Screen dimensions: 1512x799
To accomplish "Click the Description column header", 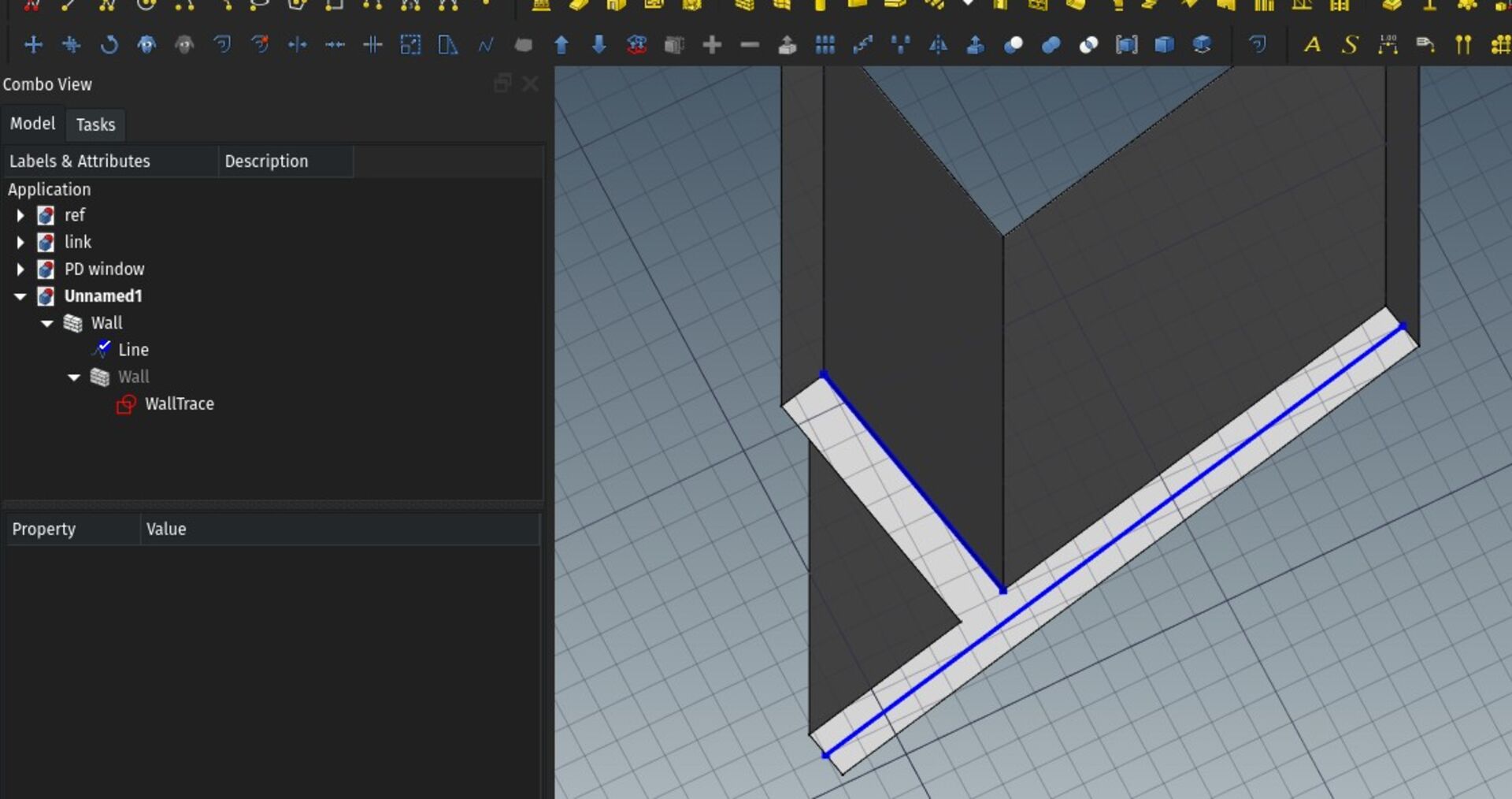I will pyautogui.click(x=285, y=162).
